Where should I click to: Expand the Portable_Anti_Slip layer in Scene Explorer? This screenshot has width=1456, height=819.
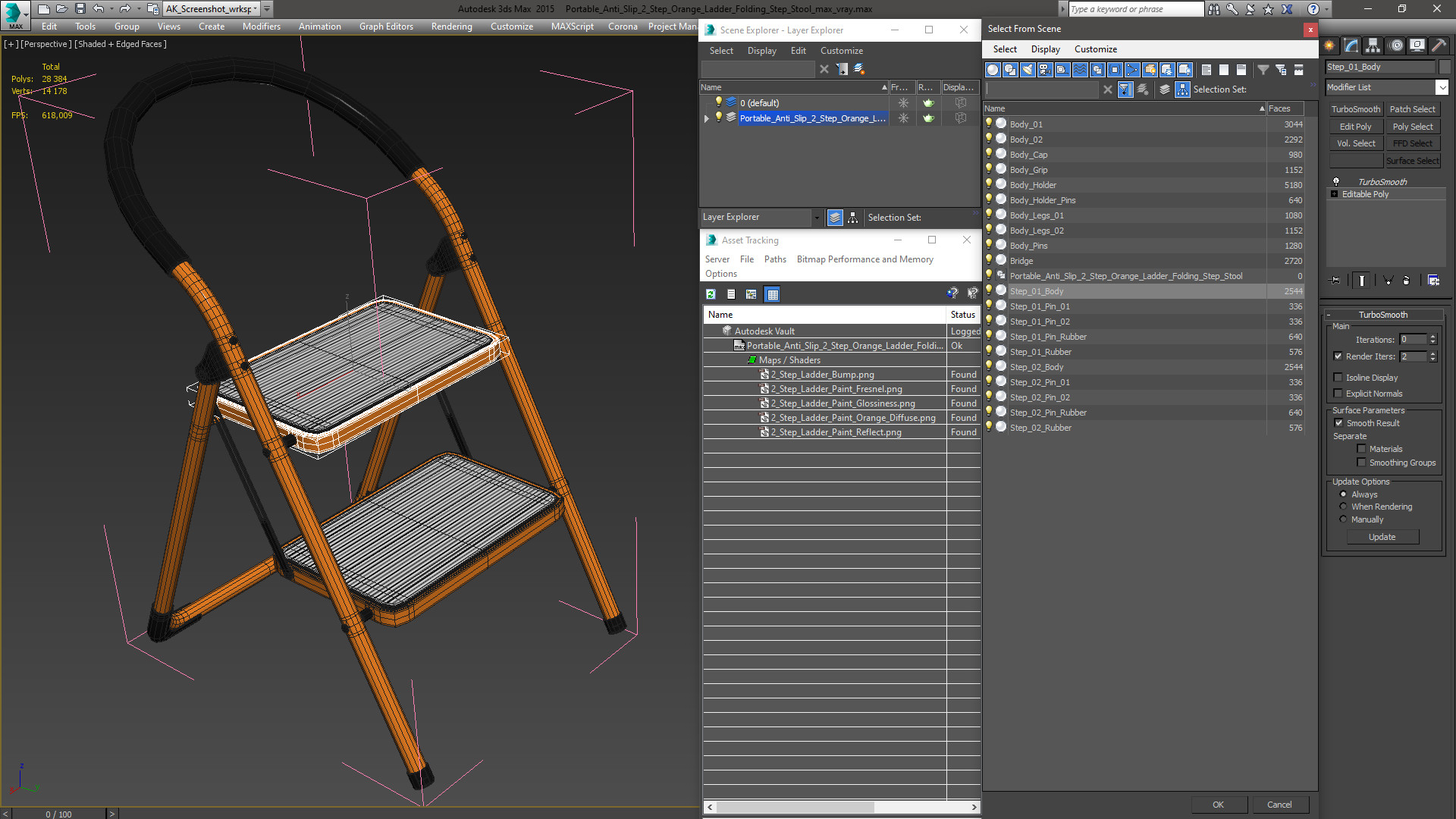[x=707, y=118]
